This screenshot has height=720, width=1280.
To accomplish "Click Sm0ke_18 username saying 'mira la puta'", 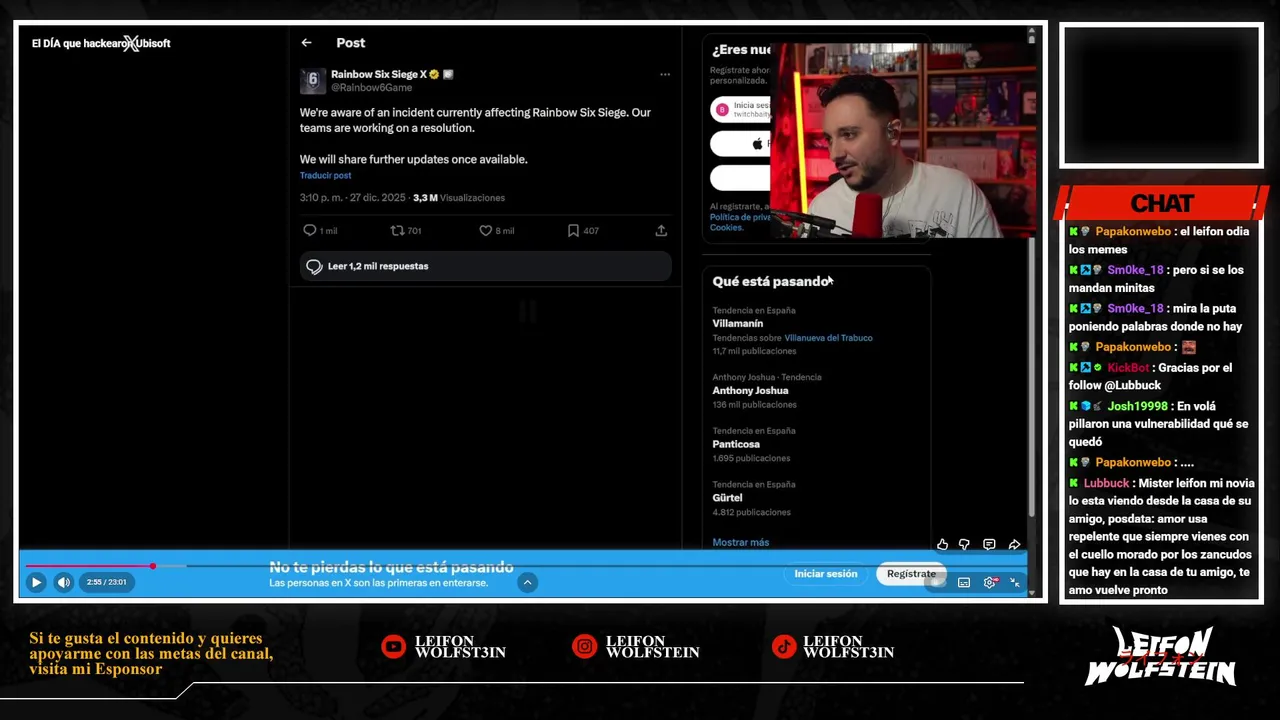I will click(1135, 308).
